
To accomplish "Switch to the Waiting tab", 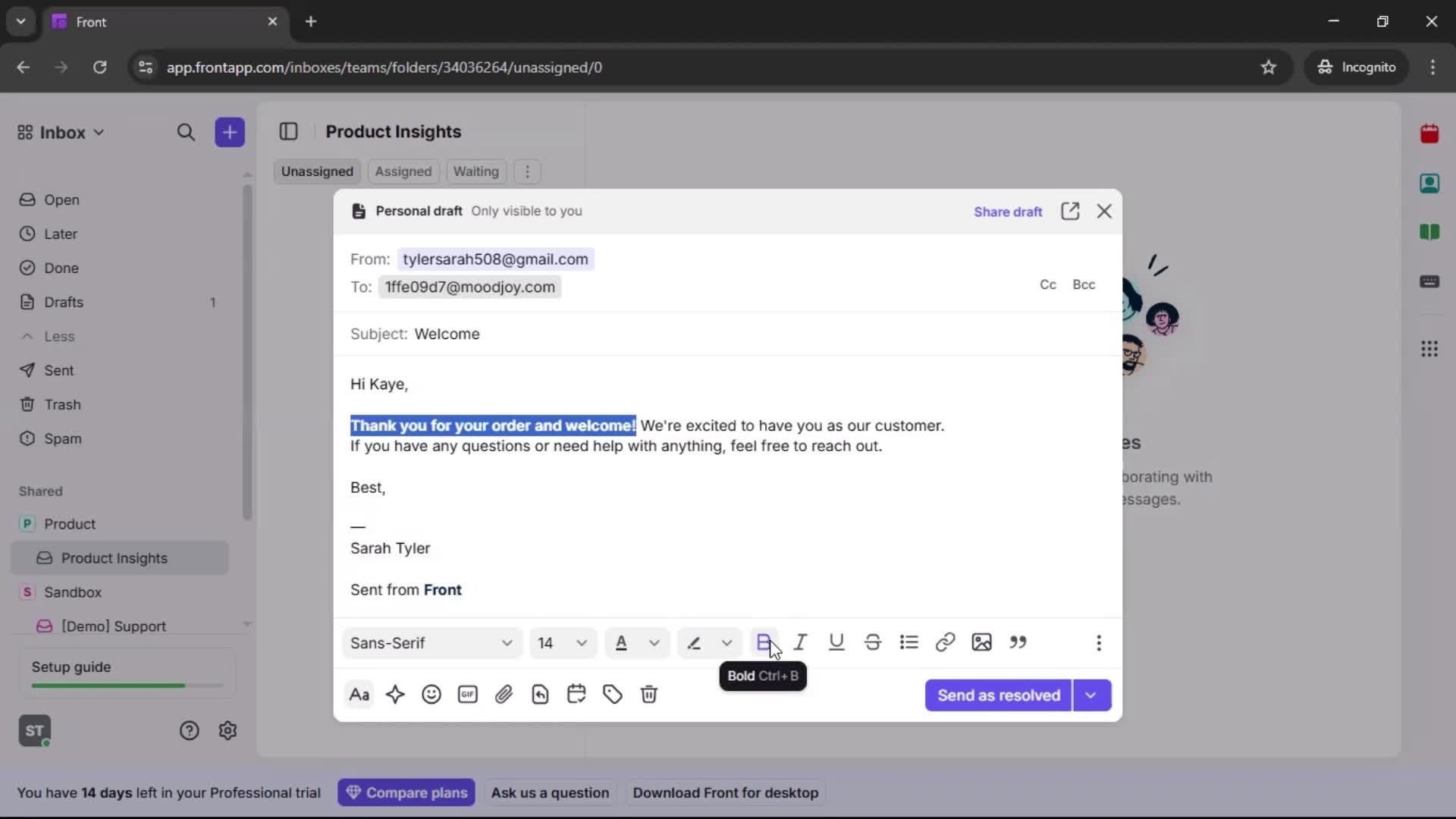I will 475,171.
